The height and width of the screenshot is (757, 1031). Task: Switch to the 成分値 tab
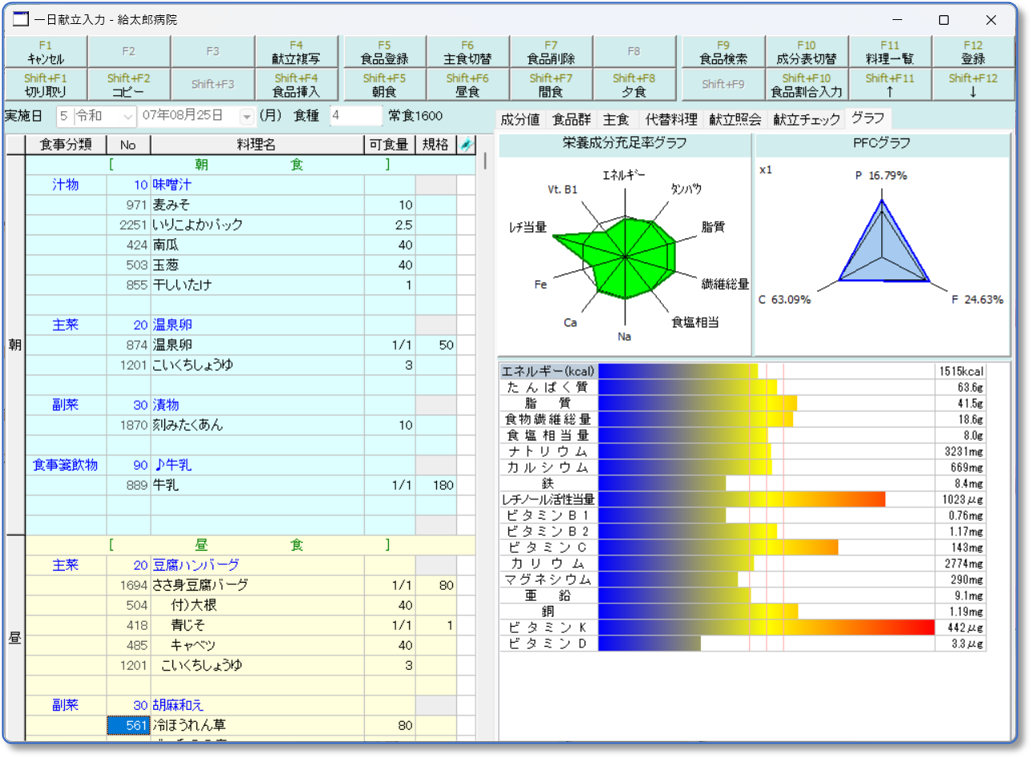[x=520, y=119]
